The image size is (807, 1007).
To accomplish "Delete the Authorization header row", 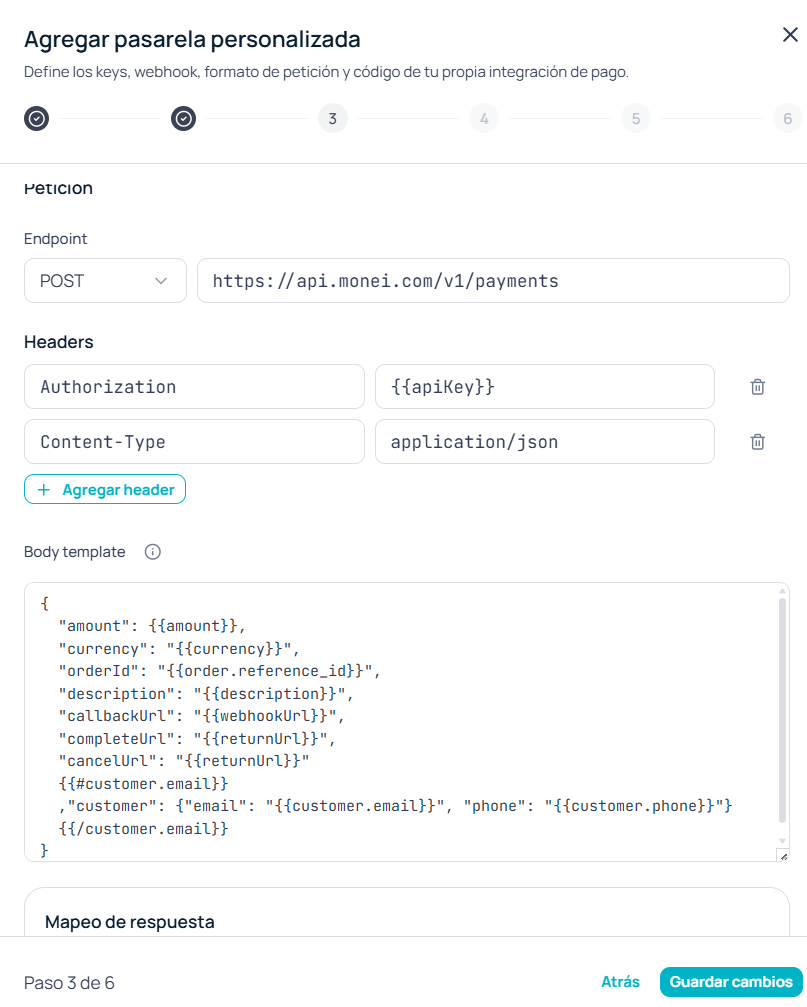I will [x=758, y=387].
